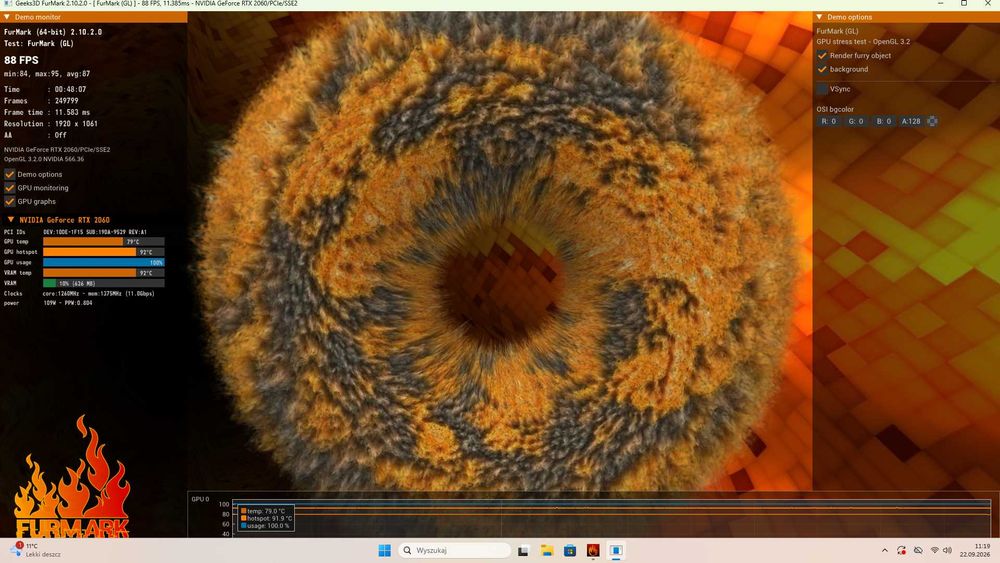
Task: Click the R: 0 color field
Action: pos(828,121)
